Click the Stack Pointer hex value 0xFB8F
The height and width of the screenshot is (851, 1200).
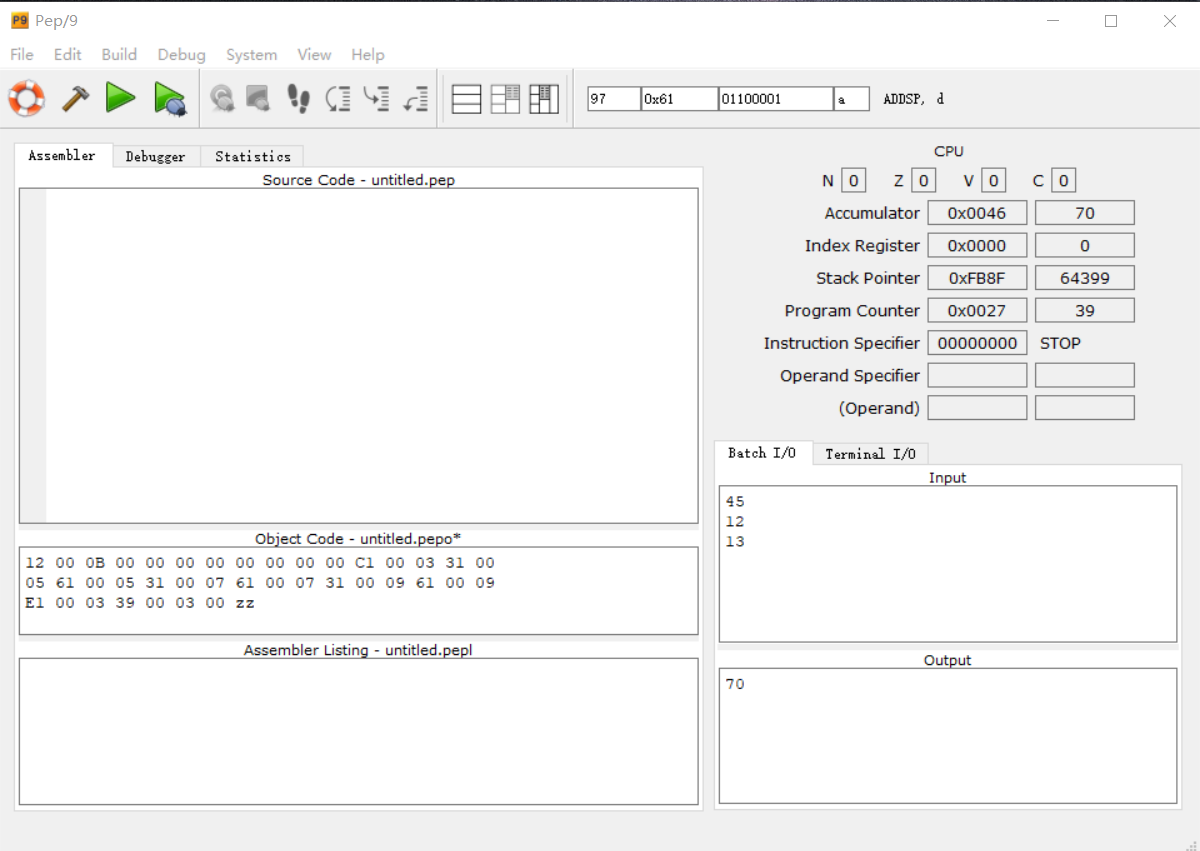pyautogui.click(x=977, y=278)
